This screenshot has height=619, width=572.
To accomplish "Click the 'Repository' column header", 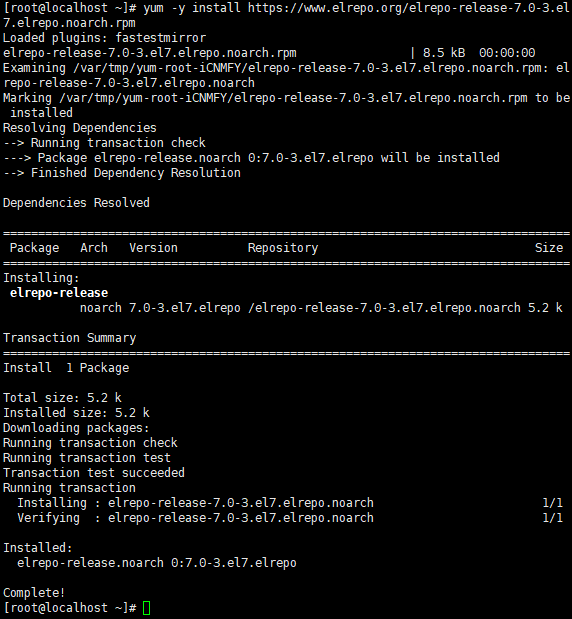I will (283, 248).
